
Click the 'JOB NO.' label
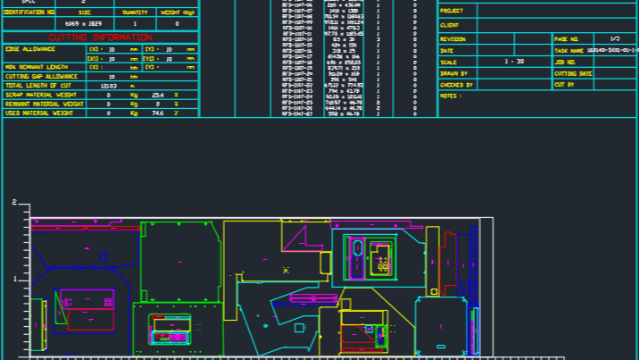[x=565, y=62]
